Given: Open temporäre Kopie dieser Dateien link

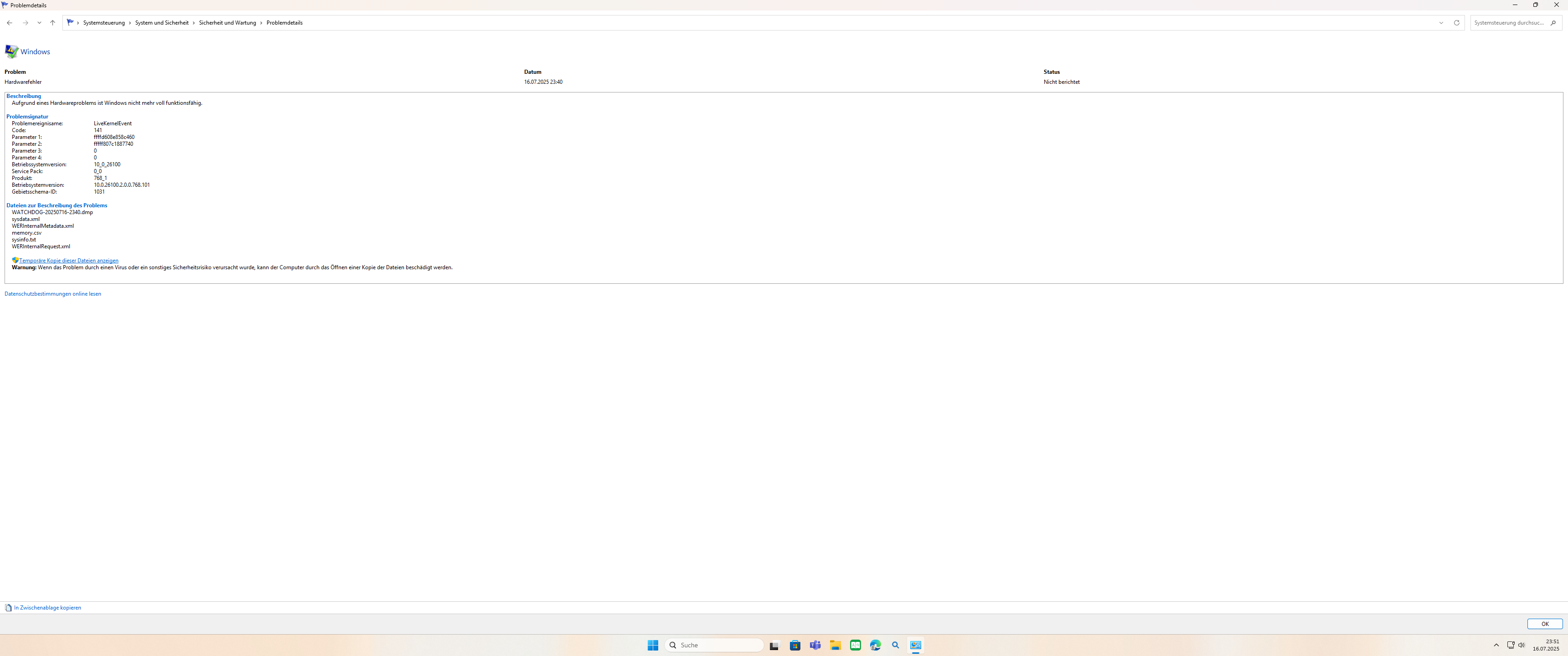Looking at the screenshot, I should (x=69, y=261).
